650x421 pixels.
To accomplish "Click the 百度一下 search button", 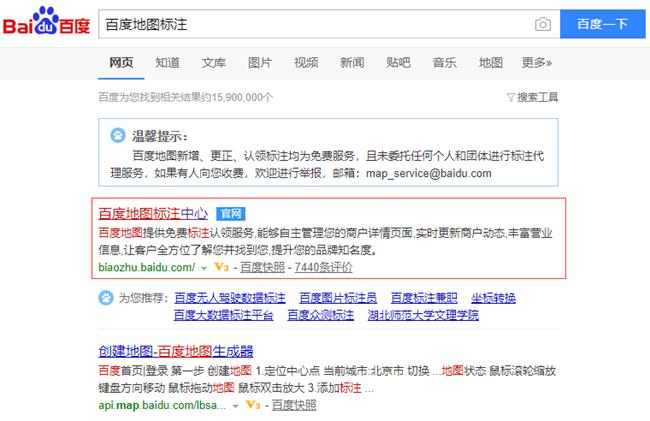I will tap(603, 24).
